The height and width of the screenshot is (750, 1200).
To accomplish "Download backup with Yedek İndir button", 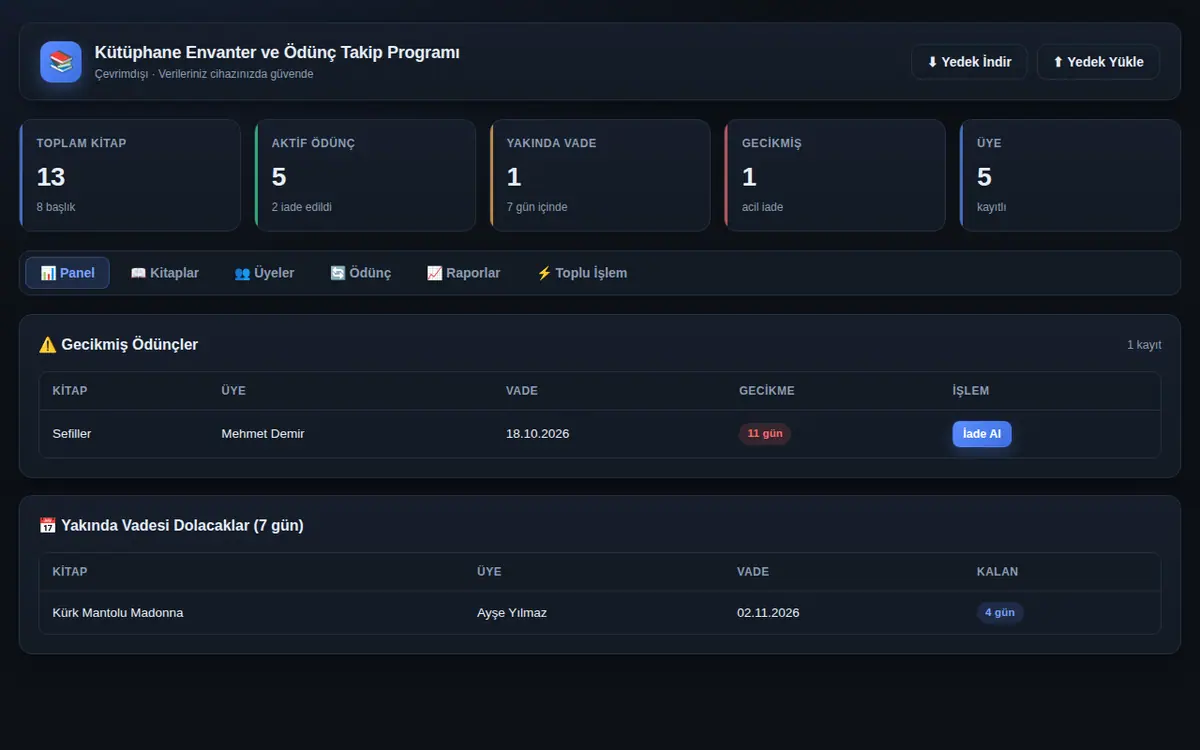I will pyautogui.click(x=969, y=62).
